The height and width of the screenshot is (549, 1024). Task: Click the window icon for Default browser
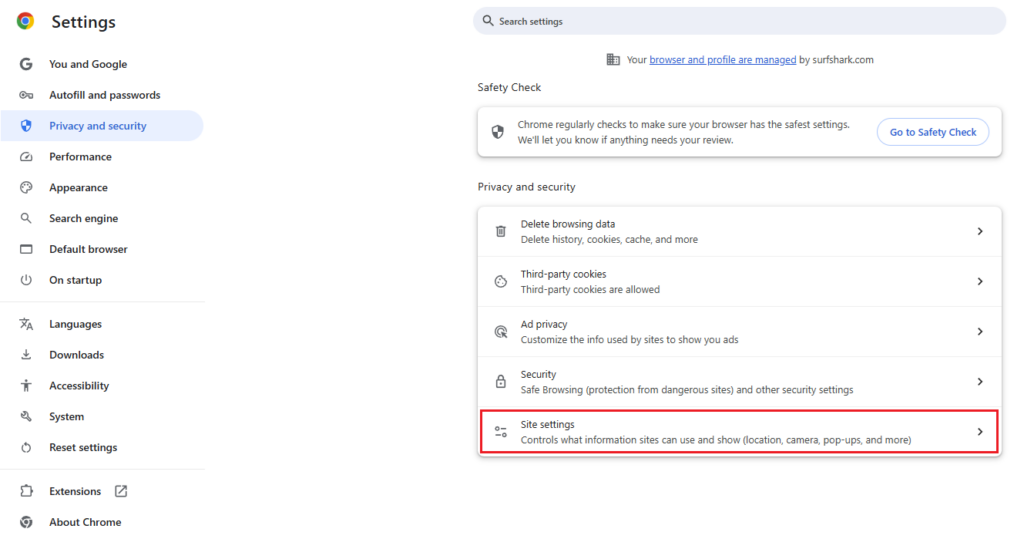pyautogui.click(x=26, y=249)
